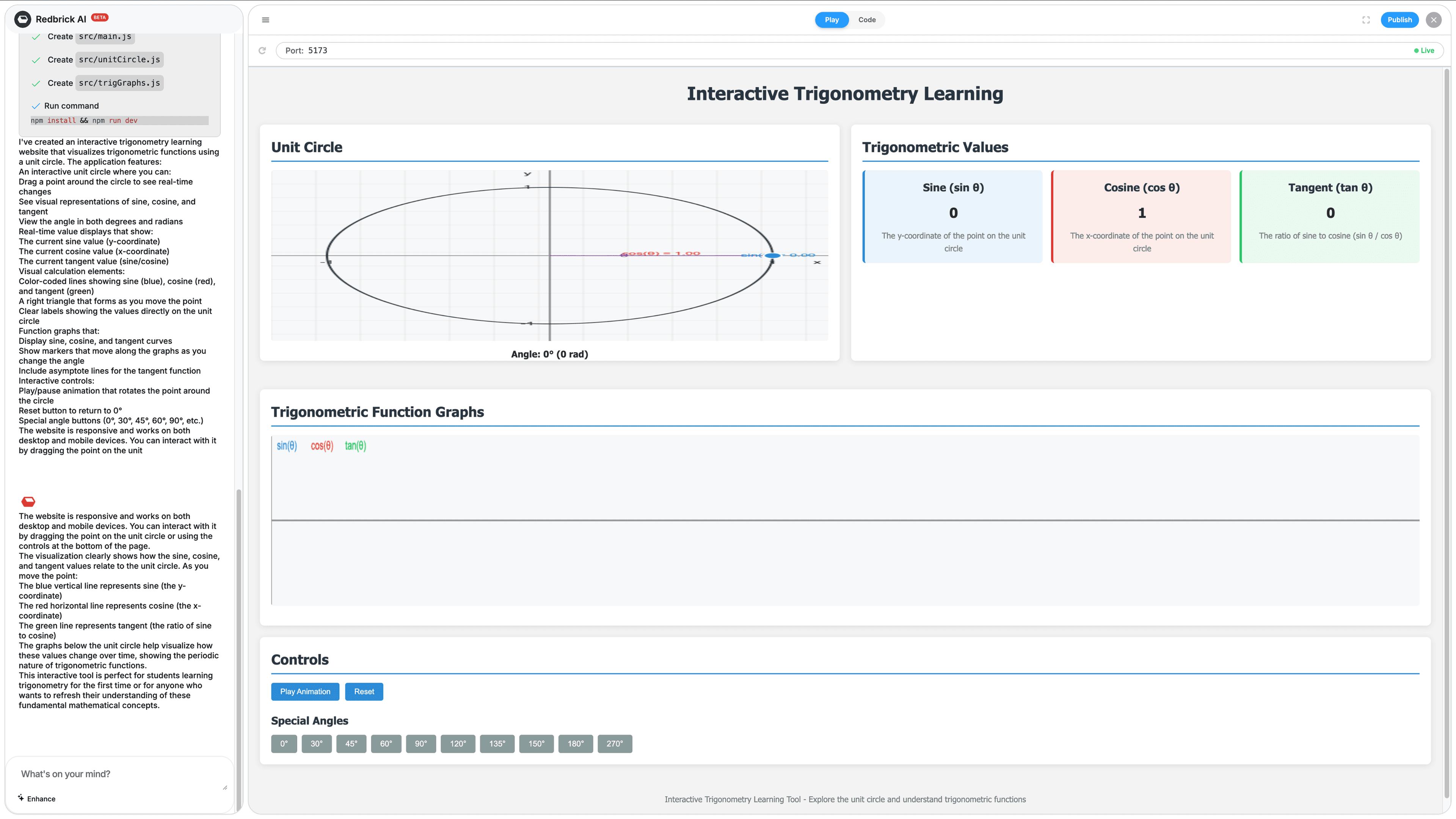Viewport: 1456px width, 819px height.
Task: Start Play Animation
Action: pyautogui.click(x=305, y=691)
